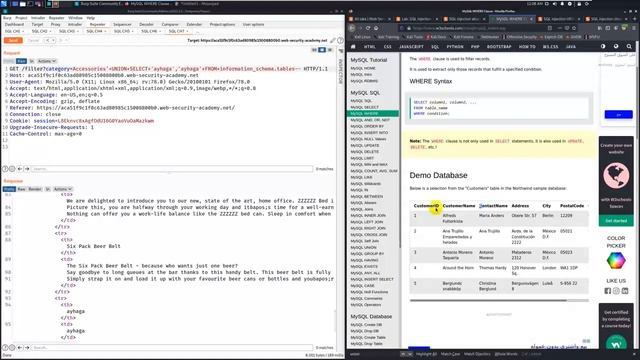Switch to Extender tab

tap(194, 24)
